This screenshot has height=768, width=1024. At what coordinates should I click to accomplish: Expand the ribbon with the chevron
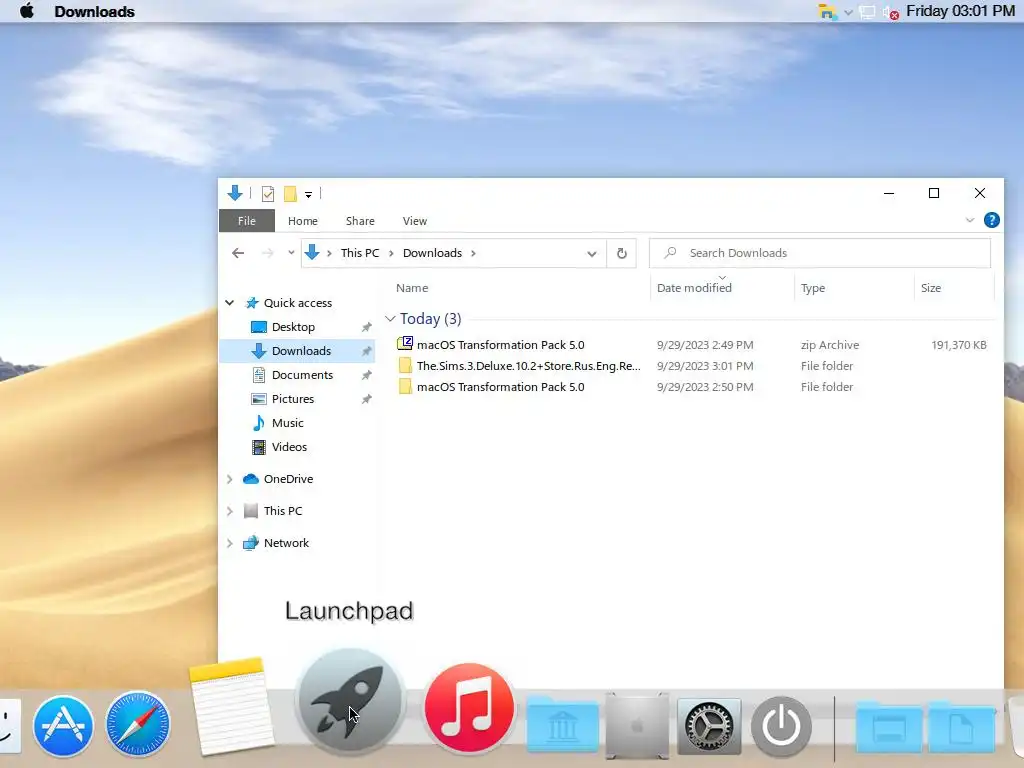point(970,221)
